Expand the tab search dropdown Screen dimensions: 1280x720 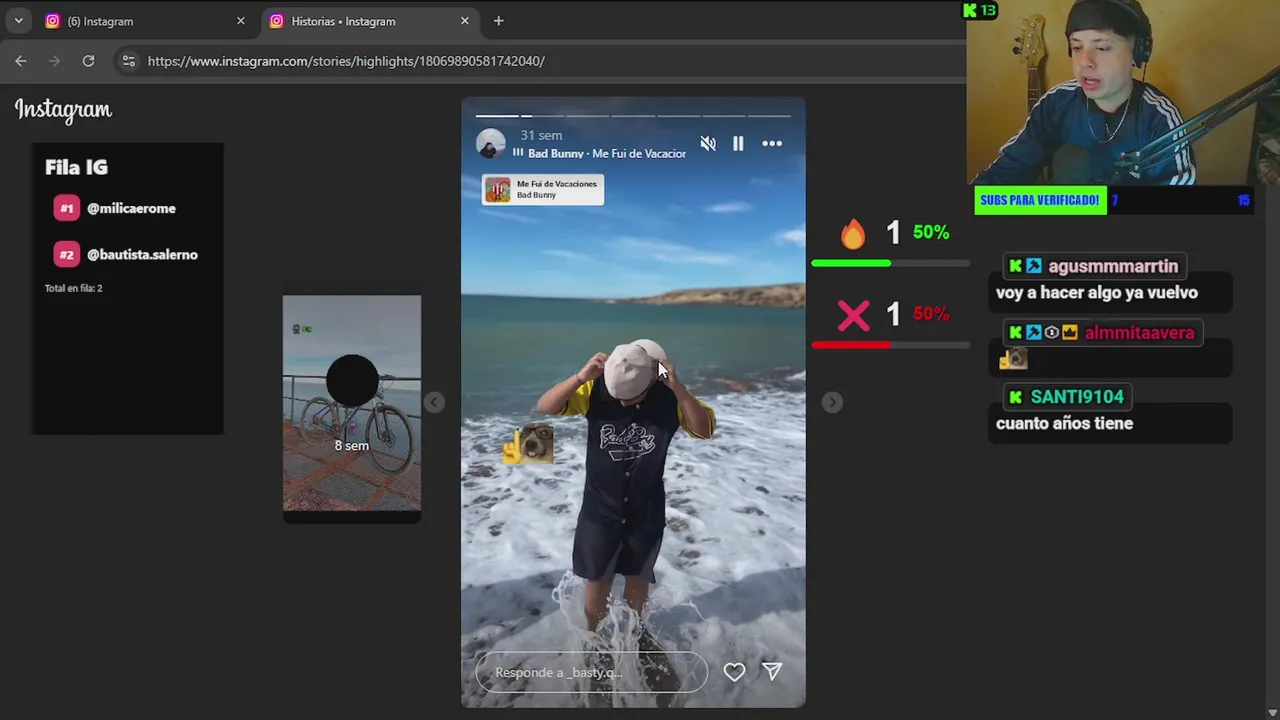[18, 21]
